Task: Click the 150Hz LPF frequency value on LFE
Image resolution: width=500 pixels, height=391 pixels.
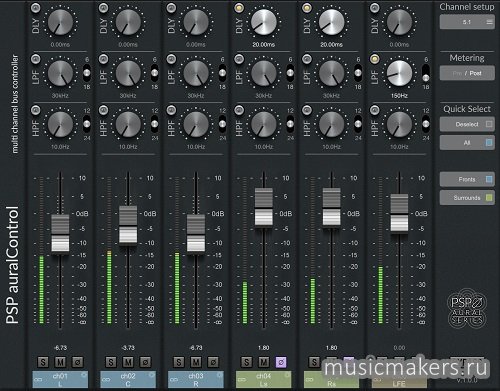Action: point(399,96)
